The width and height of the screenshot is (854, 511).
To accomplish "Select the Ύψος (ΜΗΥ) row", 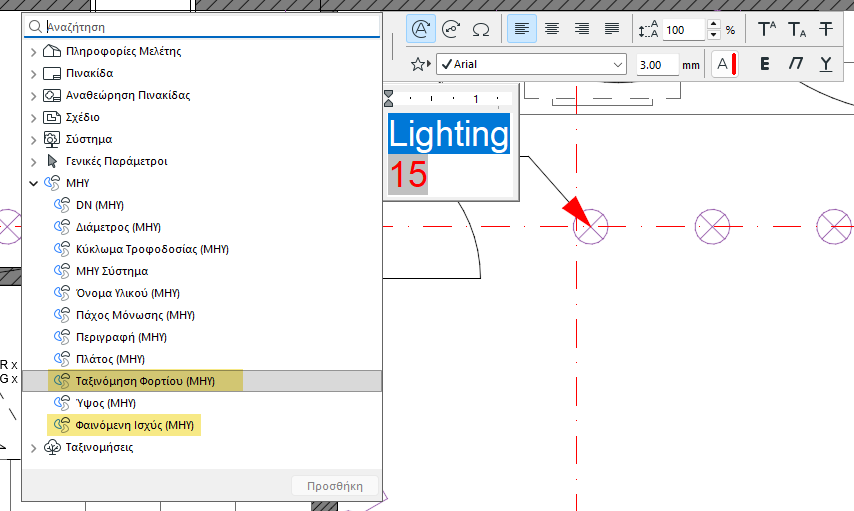I will 202,403.
